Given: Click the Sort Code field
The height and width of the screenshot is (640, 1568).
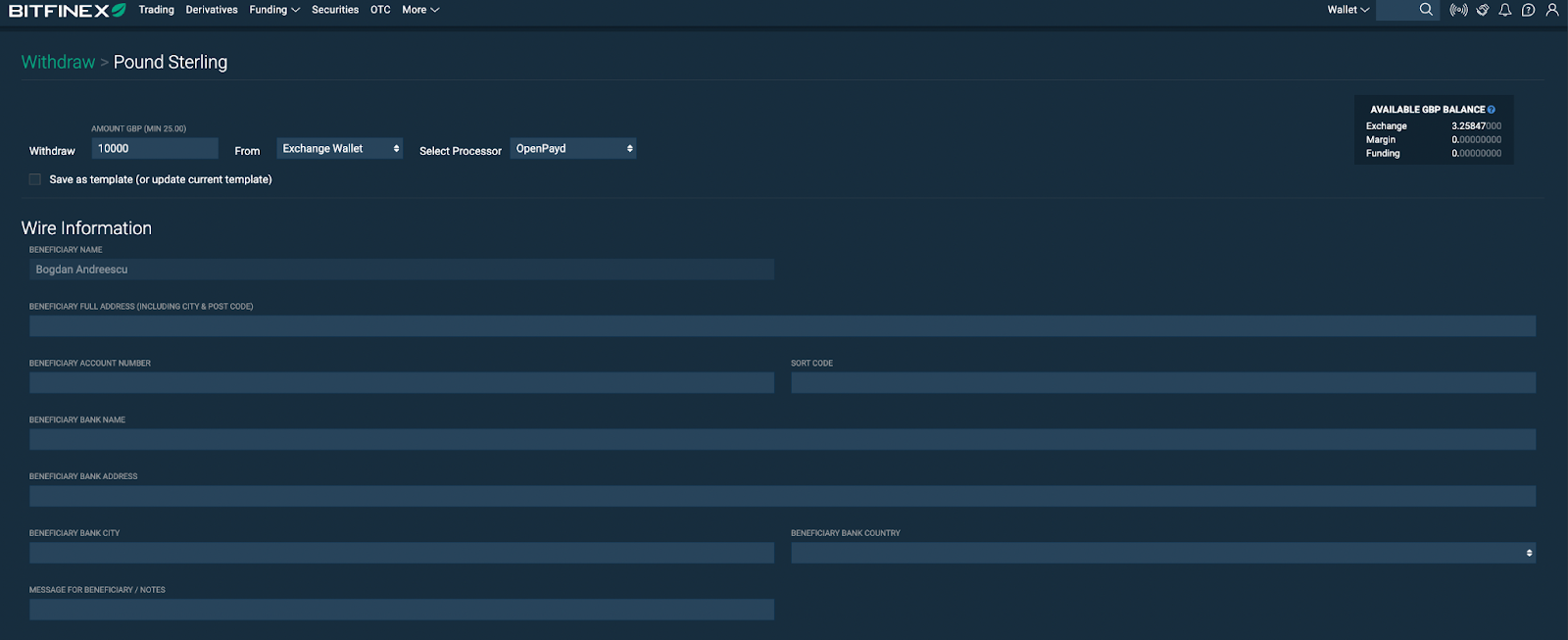Looking at the screenshot, I should 1163,383.
